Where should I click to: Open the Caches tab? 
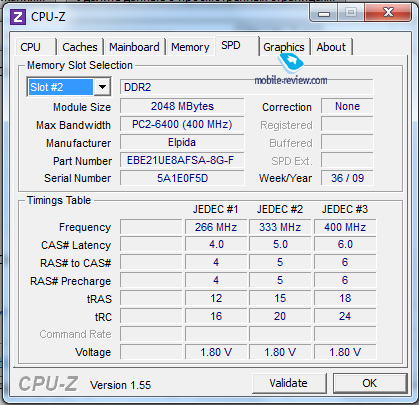[80, 47]
